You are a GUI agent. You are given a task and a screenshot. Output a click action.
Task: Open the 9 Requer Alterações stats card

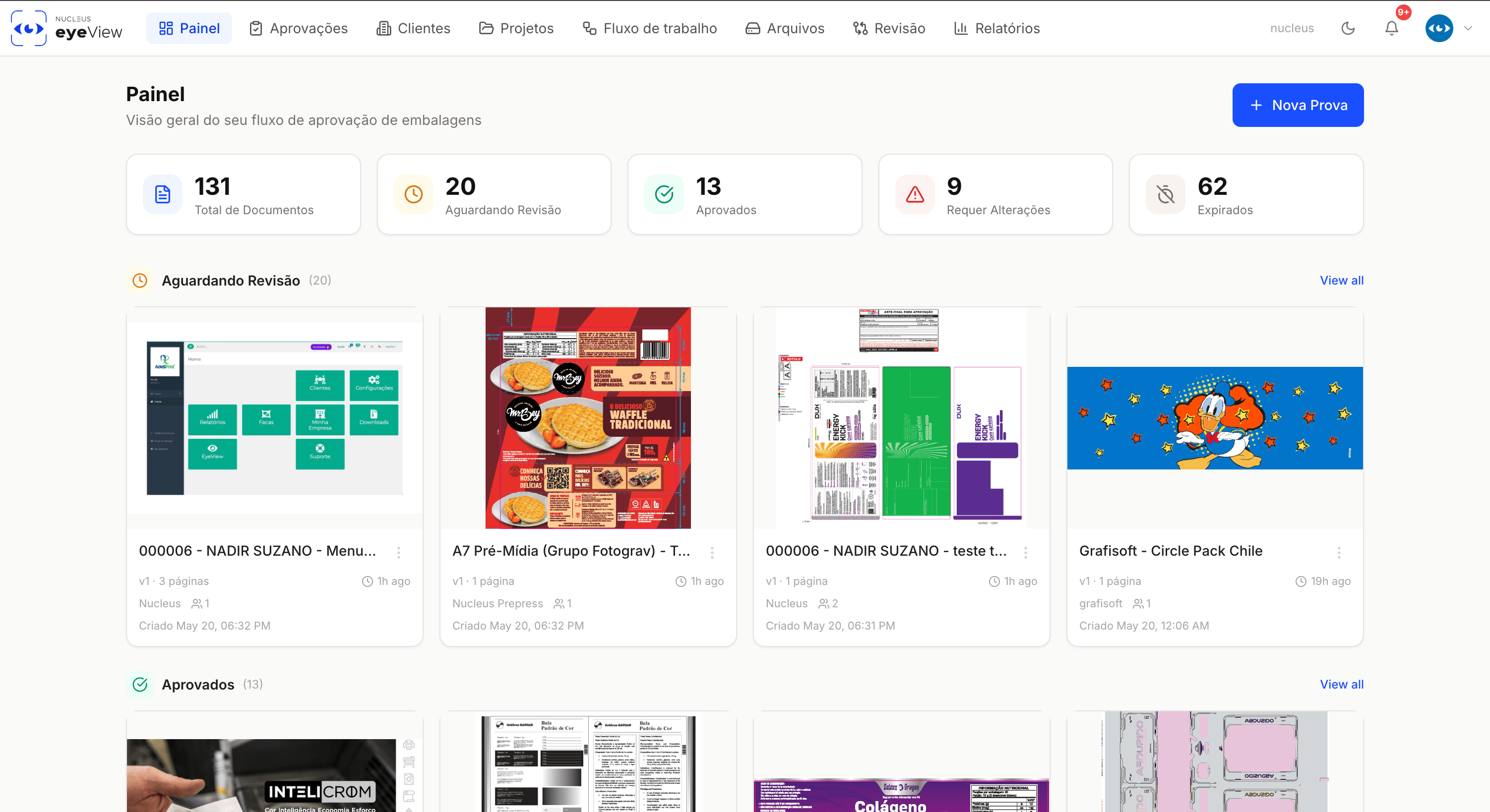(995, 194)
